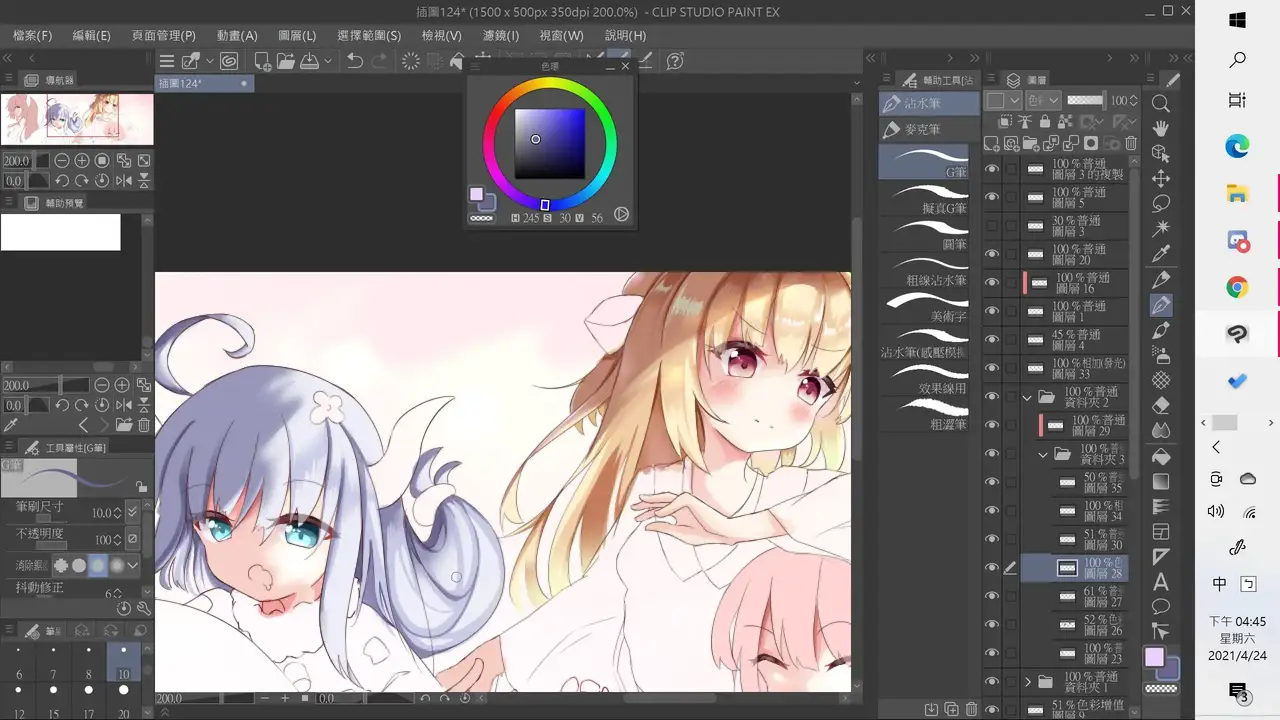The image size is (1280, 720).
Task: Select the 麥克筆 marker sub tool group
Action: point(923,130)
